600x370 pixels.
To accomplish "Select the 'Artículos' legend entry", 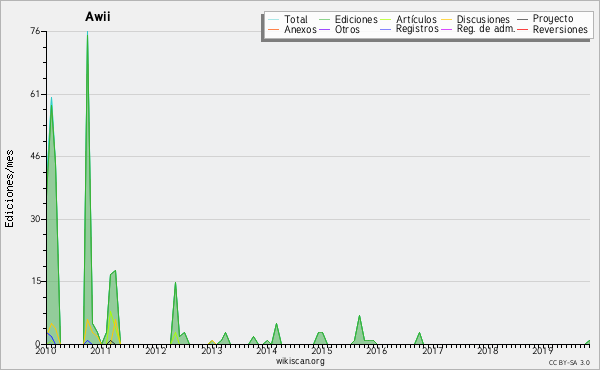I will [416, 19].
